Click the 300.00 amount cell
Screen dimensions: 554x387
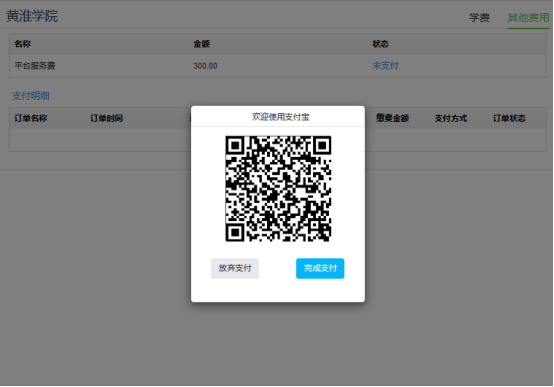[x=205, y=66]
